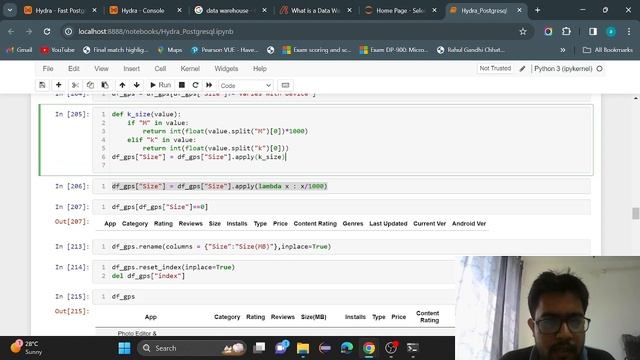Viewport: 640px width, 360px height.
Task: Open Microsoft Edge from the taskbar
Action: coord(347,348)
